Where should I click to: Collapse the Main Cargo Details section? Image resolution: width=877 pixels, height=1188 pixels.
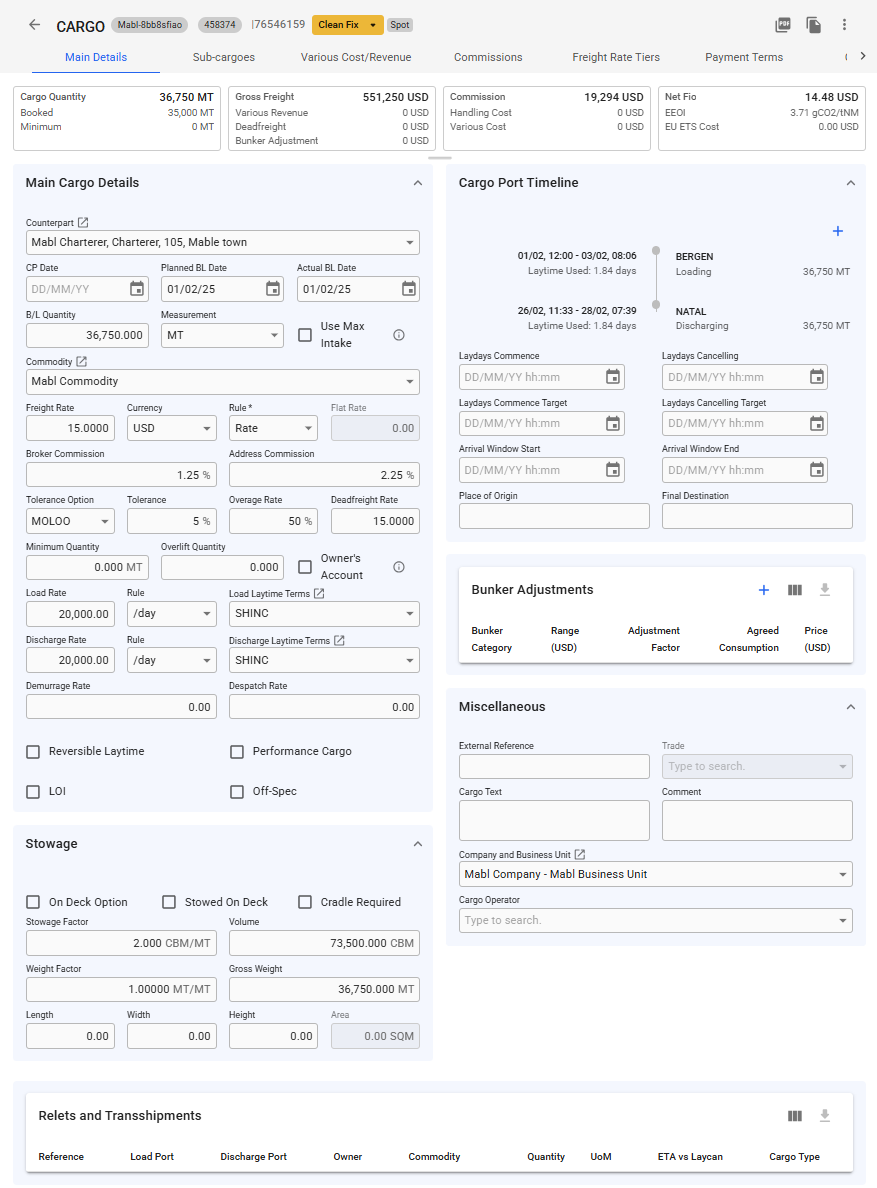(x=417, y=183)
